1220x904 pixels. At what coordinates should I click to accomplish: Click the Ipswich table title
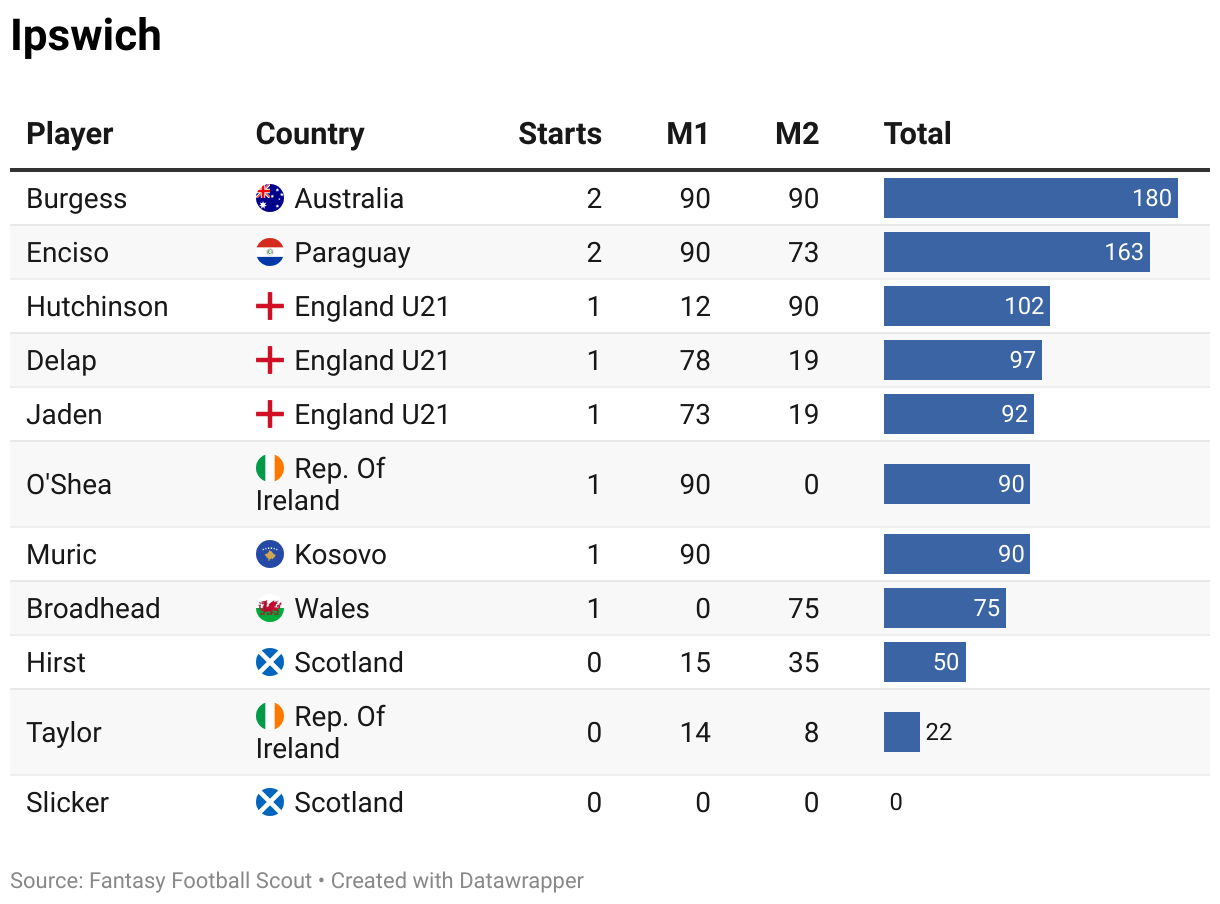coord(86,36)
